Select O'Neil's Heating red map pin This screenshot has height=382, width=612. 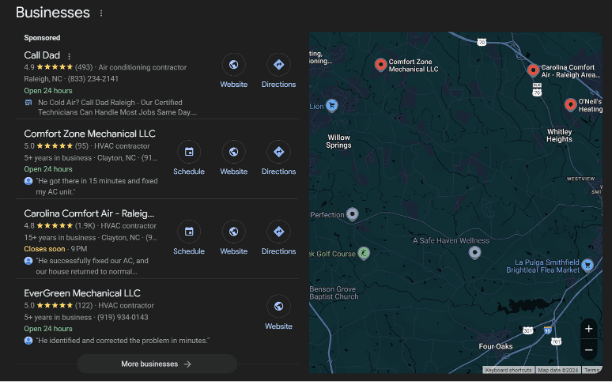(570, 105)
